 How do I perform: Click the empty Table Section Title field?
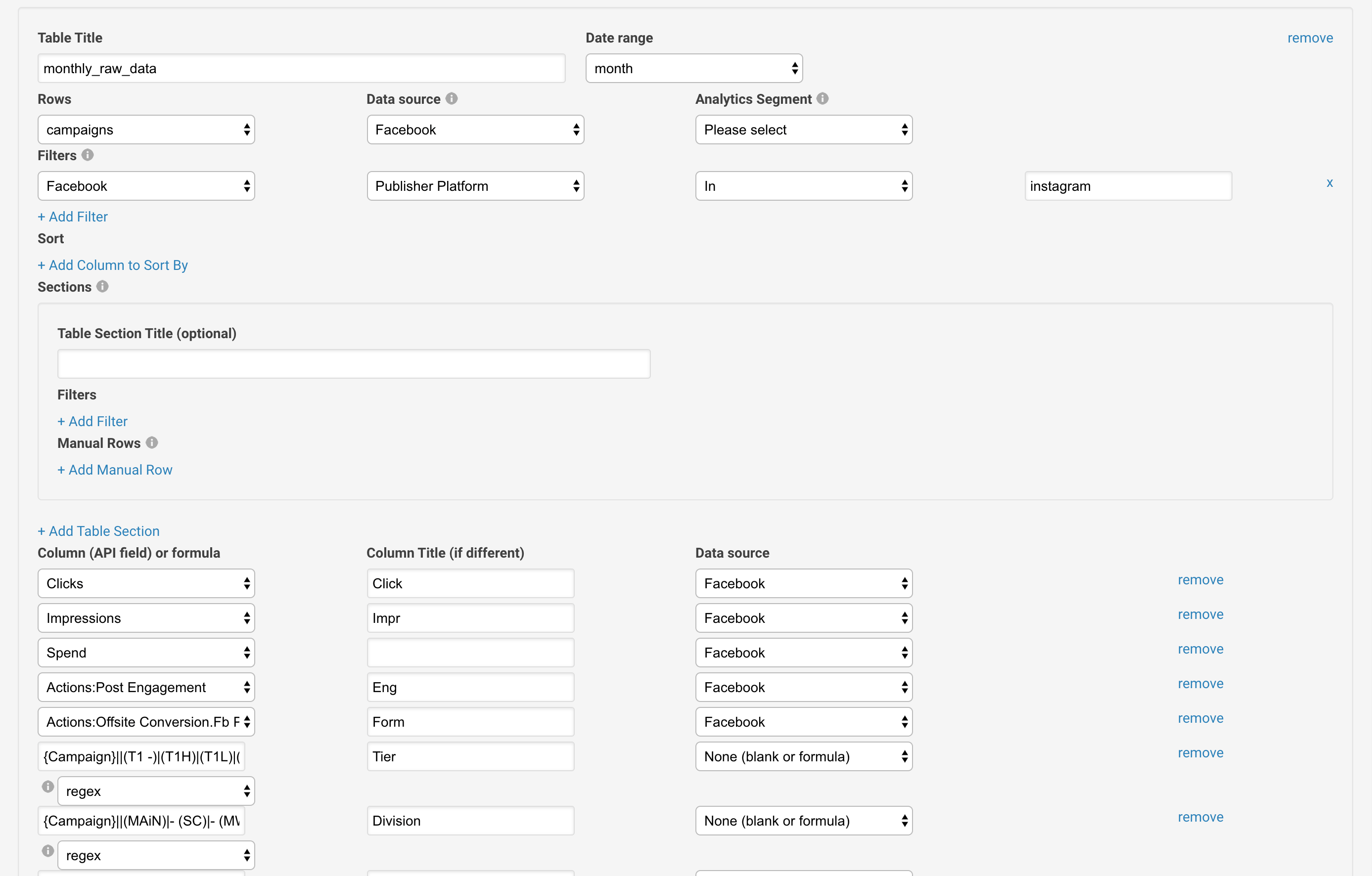pyautogui.click(x=353, y=364)
